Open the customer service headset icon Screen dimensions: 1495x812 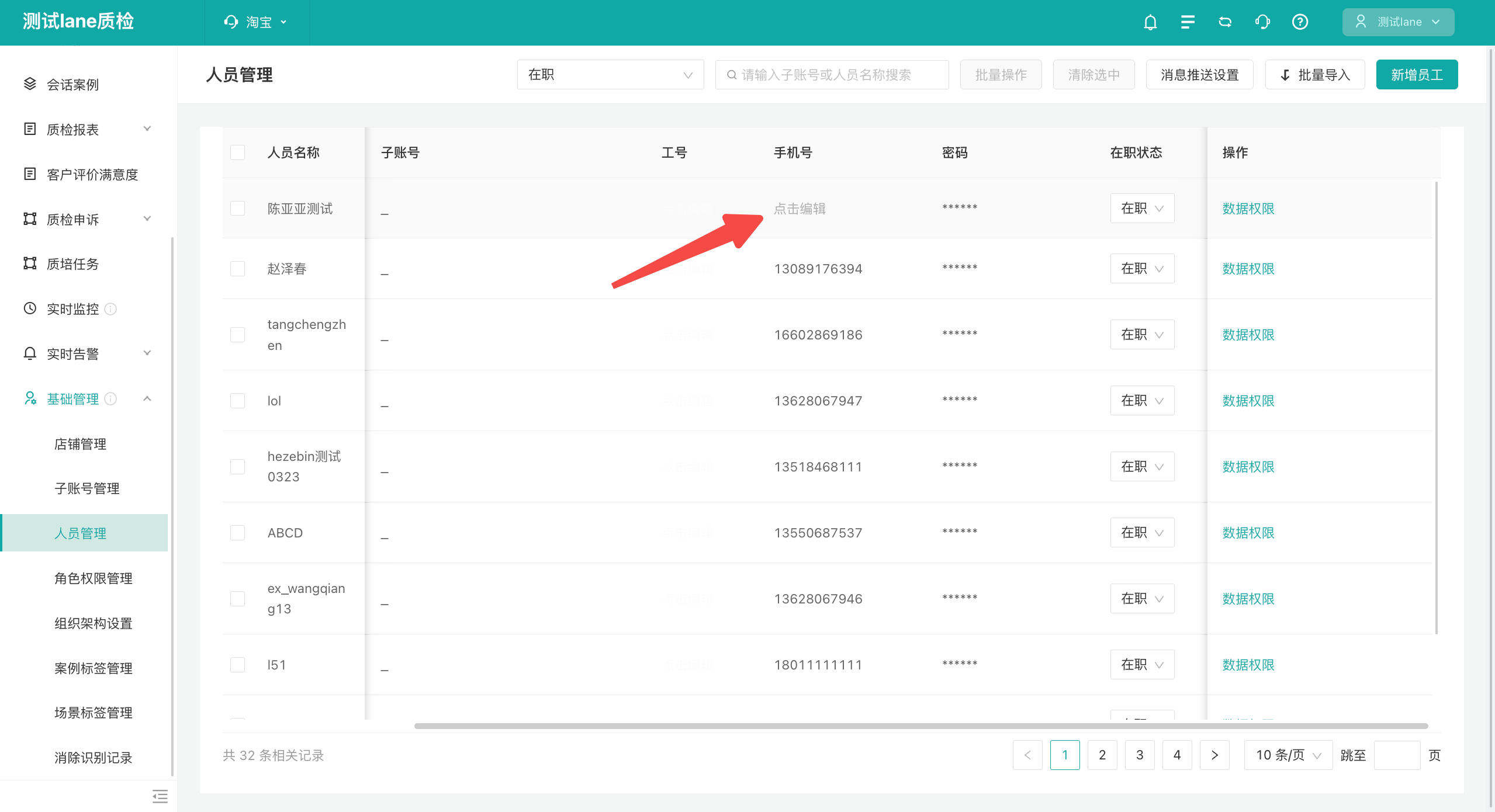point(1262,22)
